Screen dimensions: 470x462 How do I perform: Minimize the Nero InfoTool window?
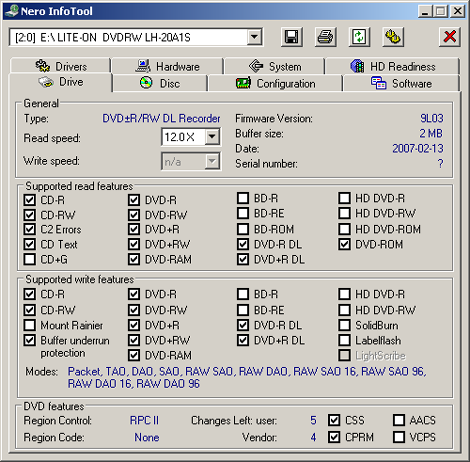click(x=425, y=11)
